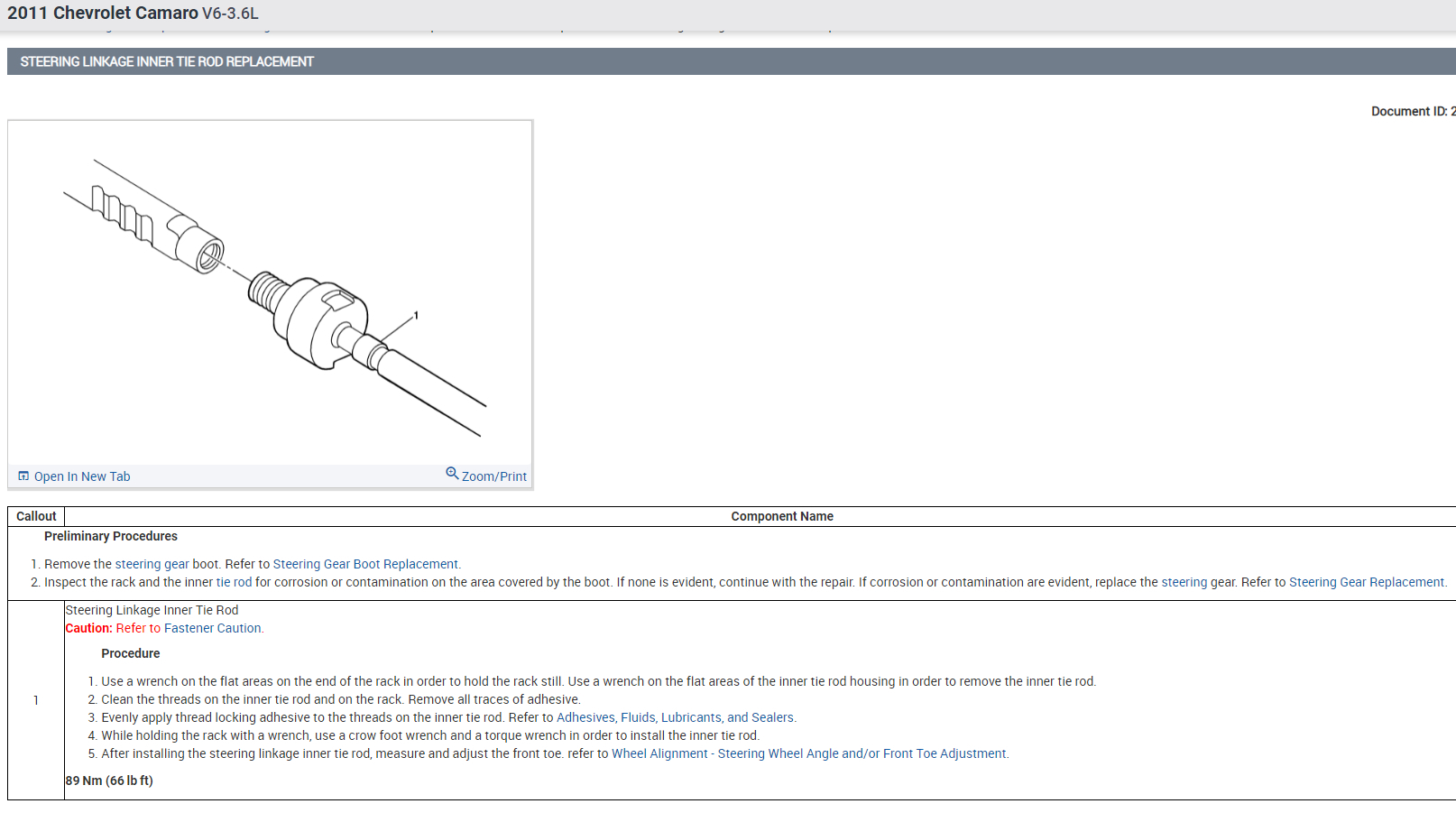Click the 'steering' link before 'gear. Refer to'
The width and height of the screenshot is (1456, 813).
tap(1184, 582)
